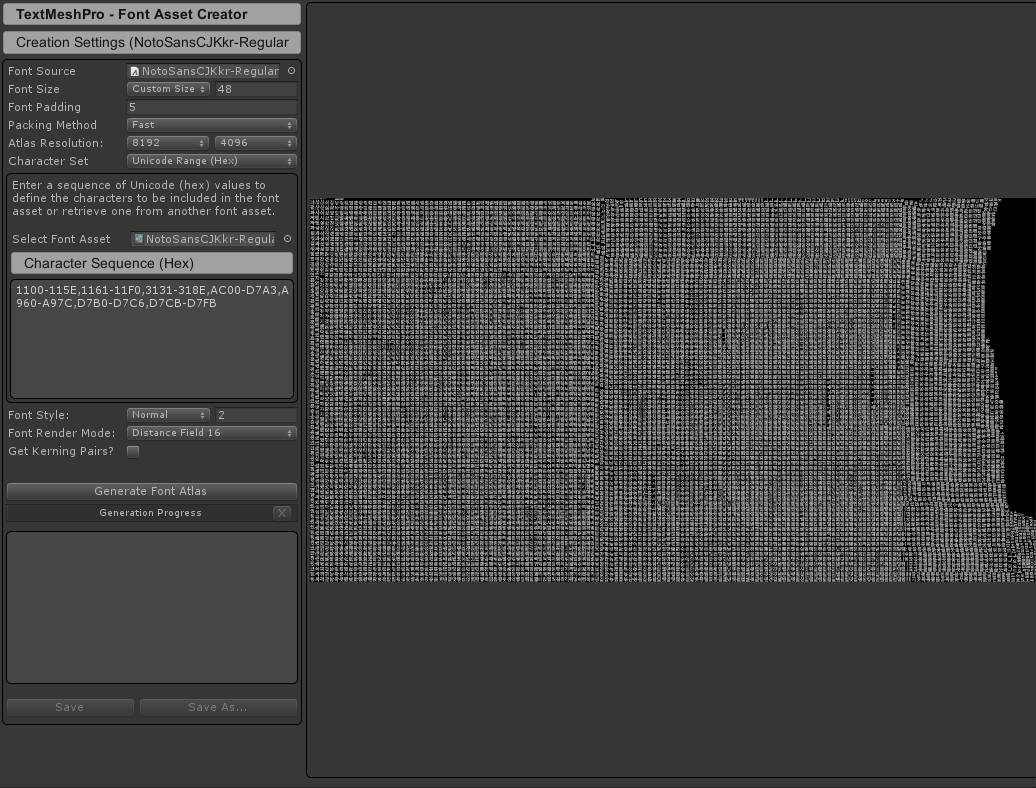Click the Character Sequence (Hex) header

click(x=151, y=263)
